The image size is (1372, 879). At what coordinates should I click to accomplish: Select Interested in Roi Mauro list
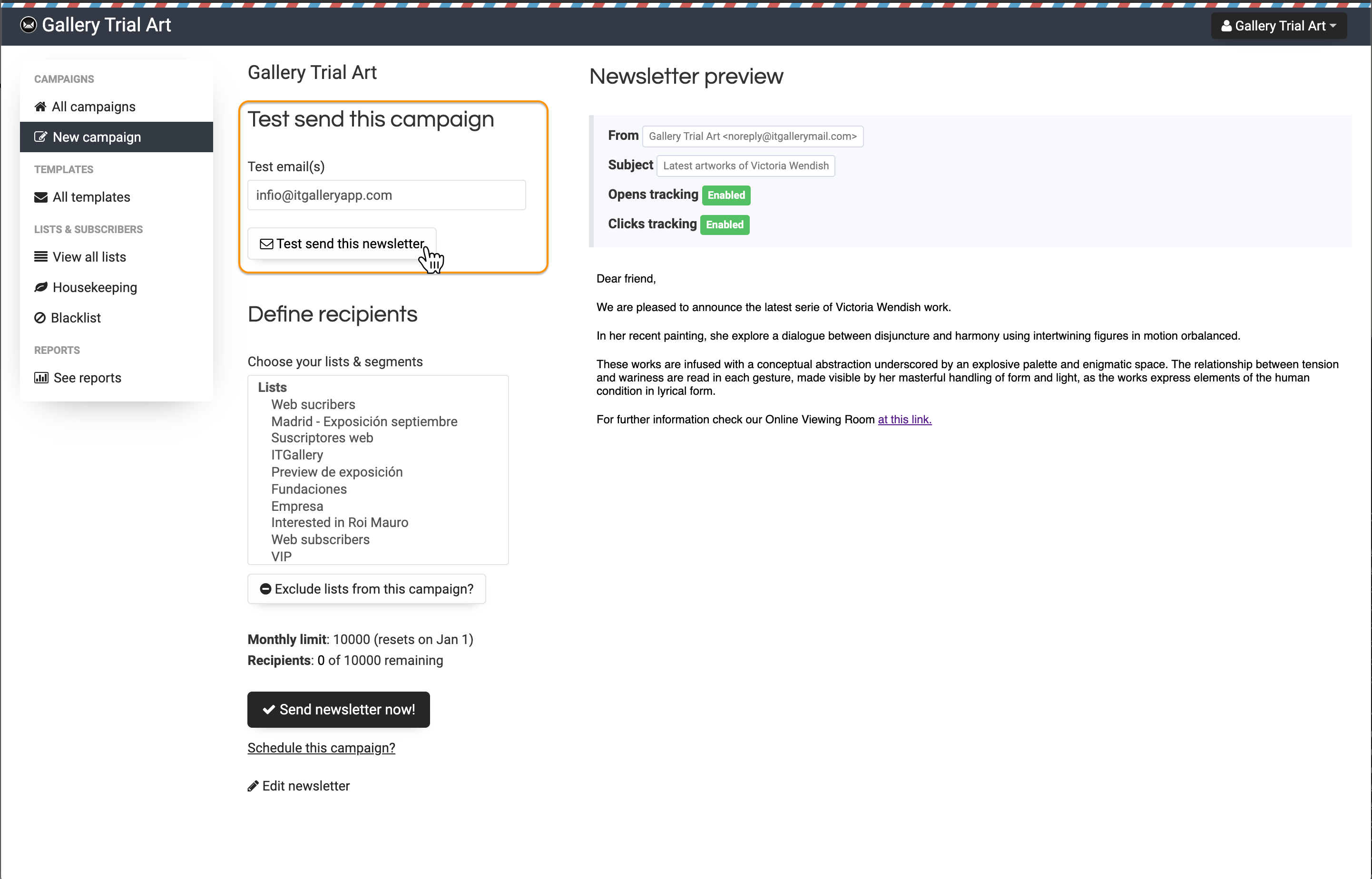[340, 522]
